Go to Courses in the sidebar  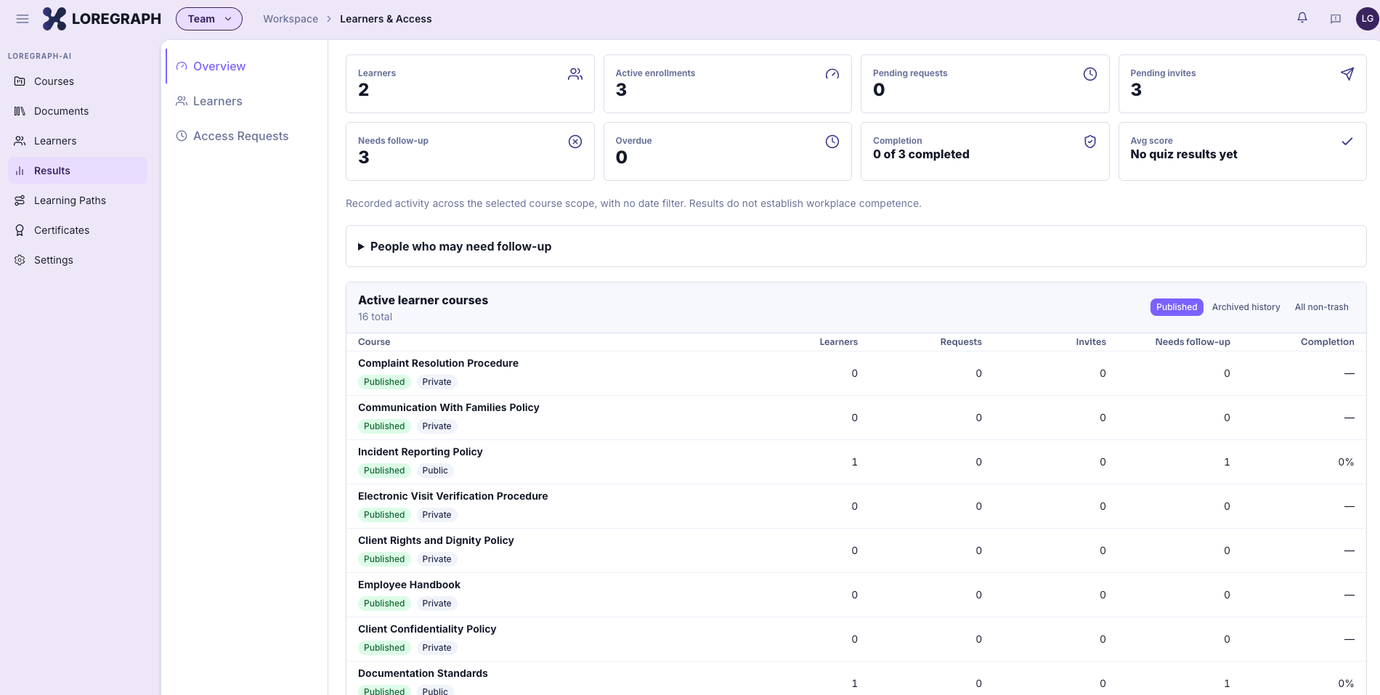[77, 81]
